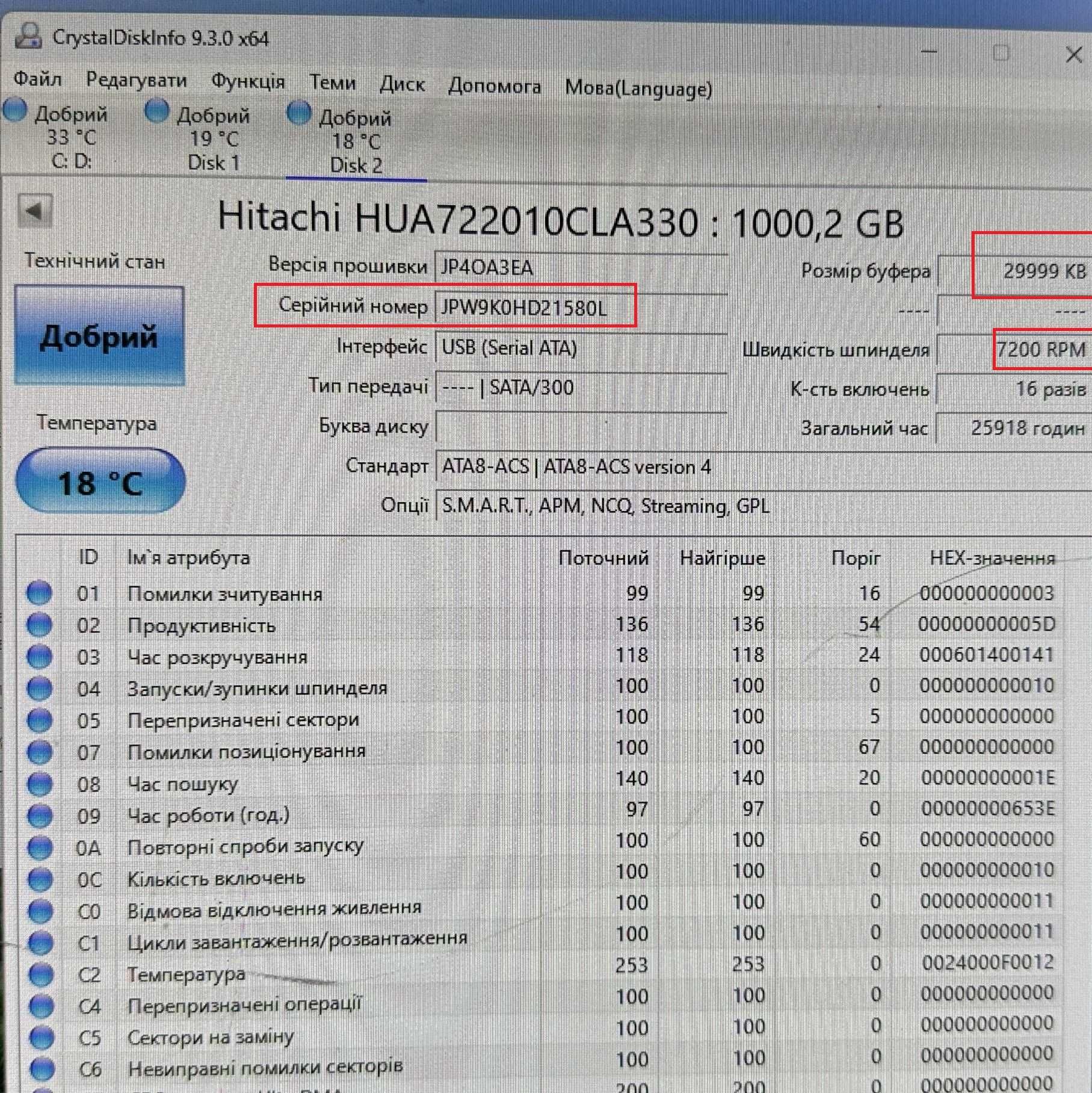Screen dimensions: 1092x1093
Task: Click the interface field USB (Serial ATA)
Action: click(x=581, y=348)
